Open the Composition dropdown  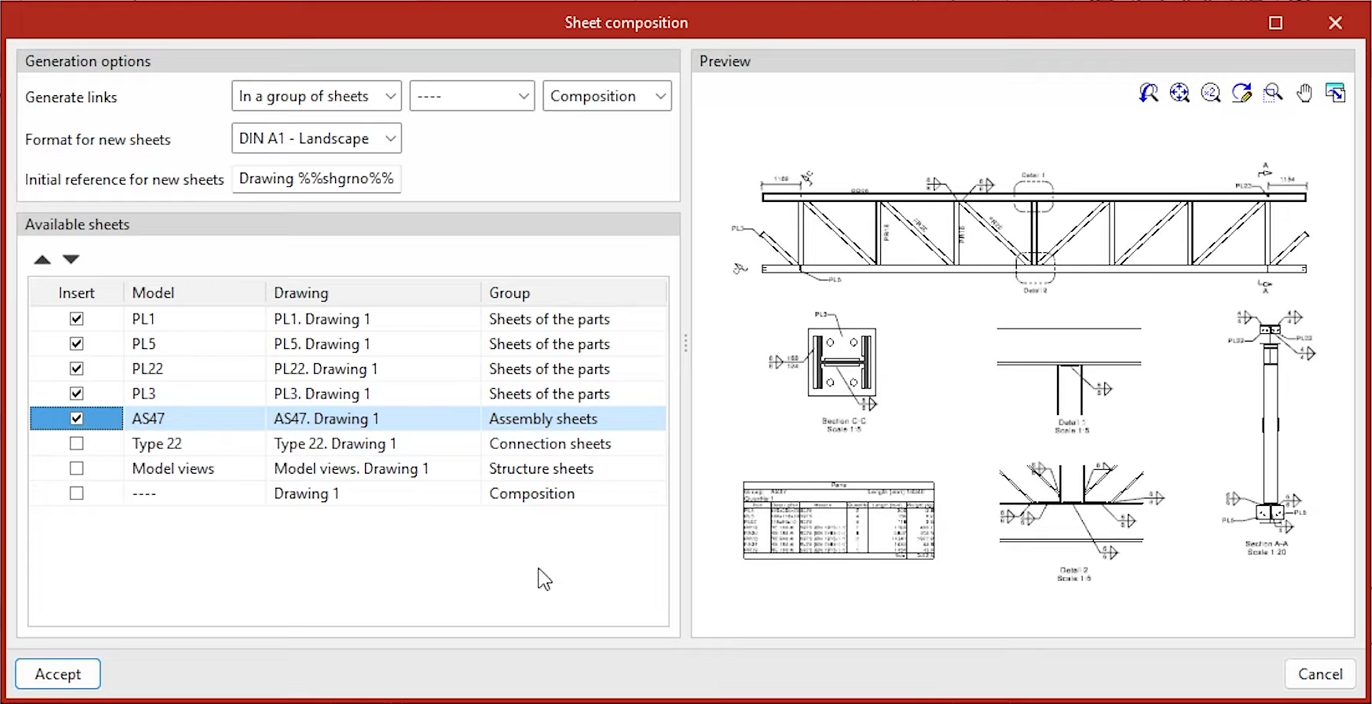click(607, 96)
